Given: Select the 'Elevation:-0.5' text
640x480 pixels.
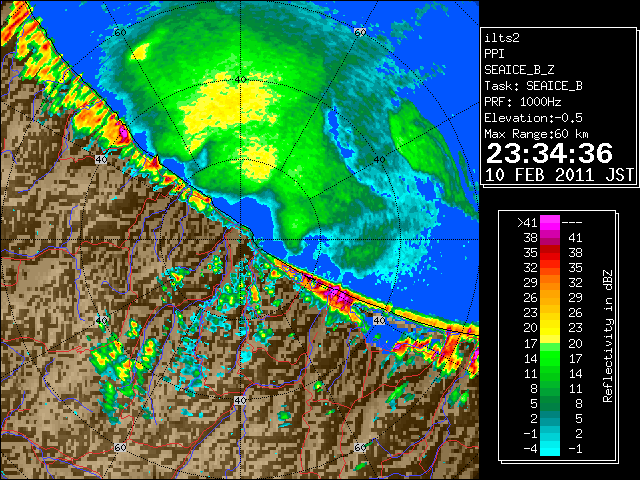Looking at the screenshot, I should click(533, 118).
